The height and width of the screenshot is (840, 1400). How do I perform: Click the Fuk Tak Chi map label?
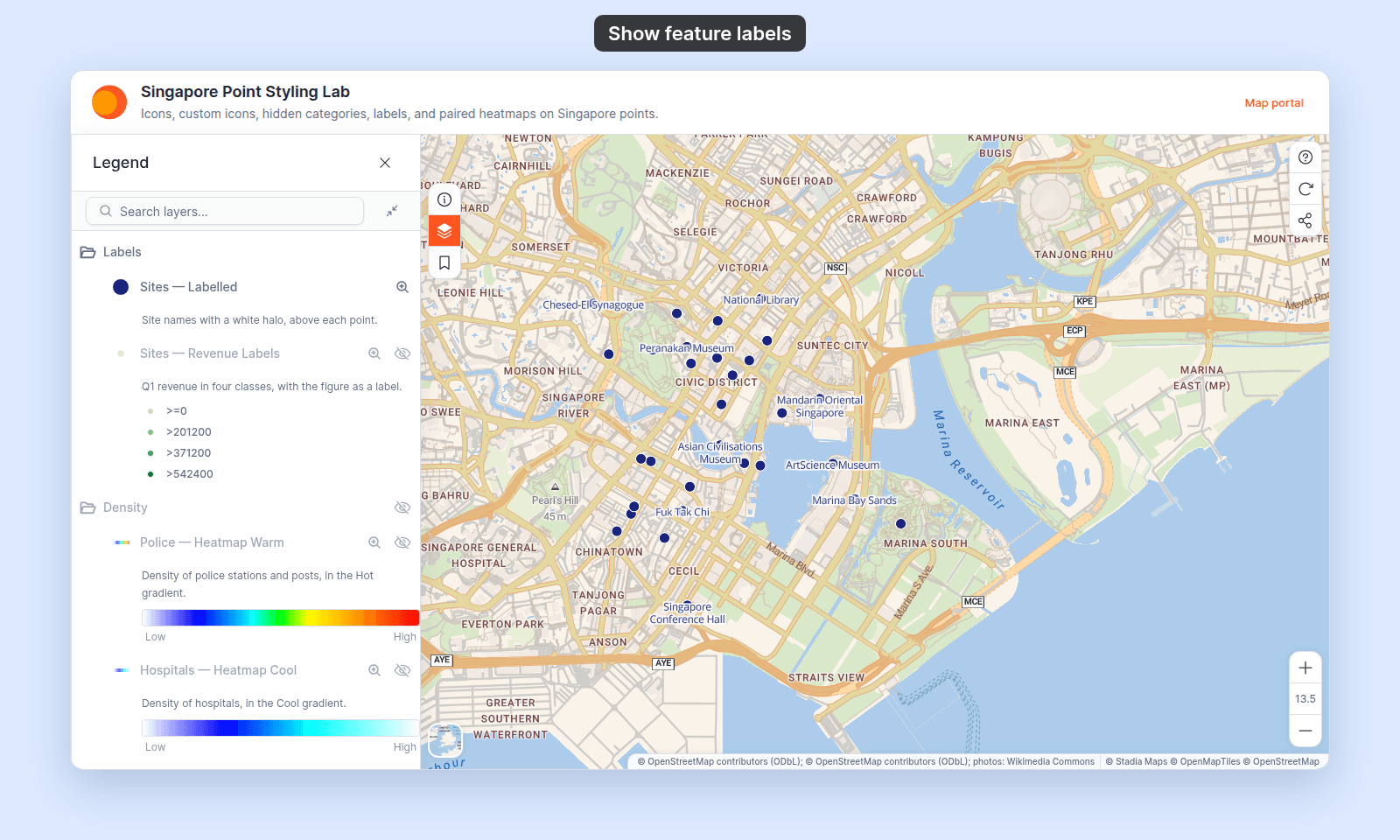(682, 513)
